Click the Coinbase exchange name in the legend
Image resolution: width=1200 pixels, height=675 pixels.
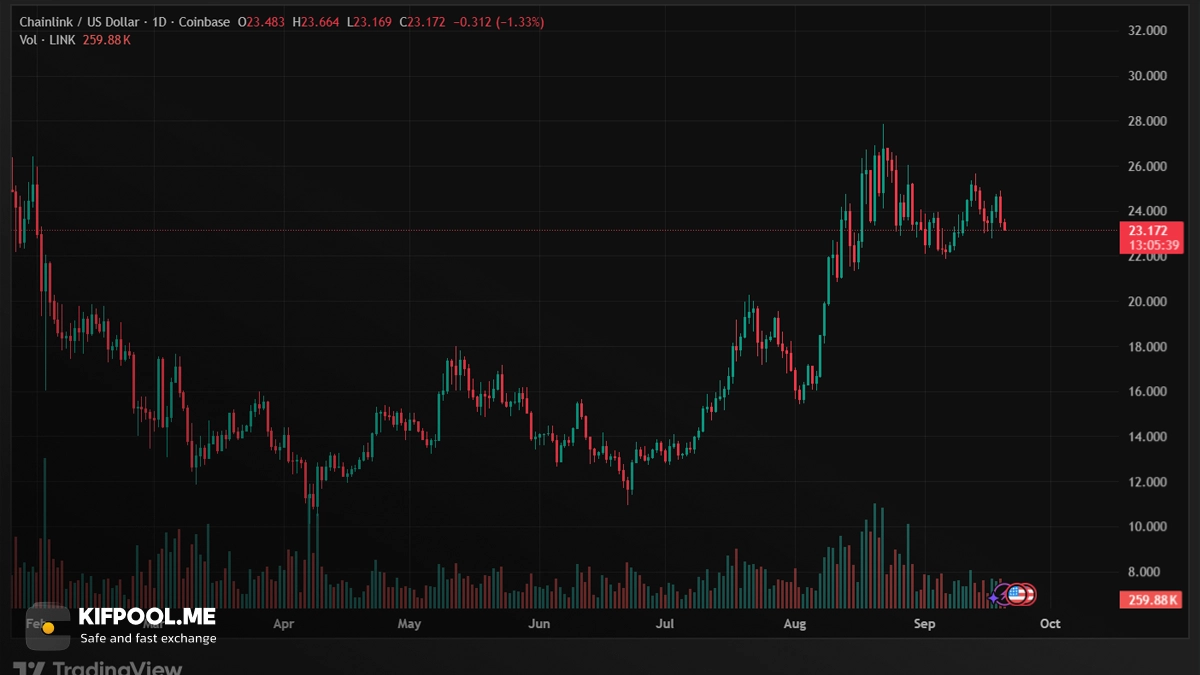(x=203, y=21)
